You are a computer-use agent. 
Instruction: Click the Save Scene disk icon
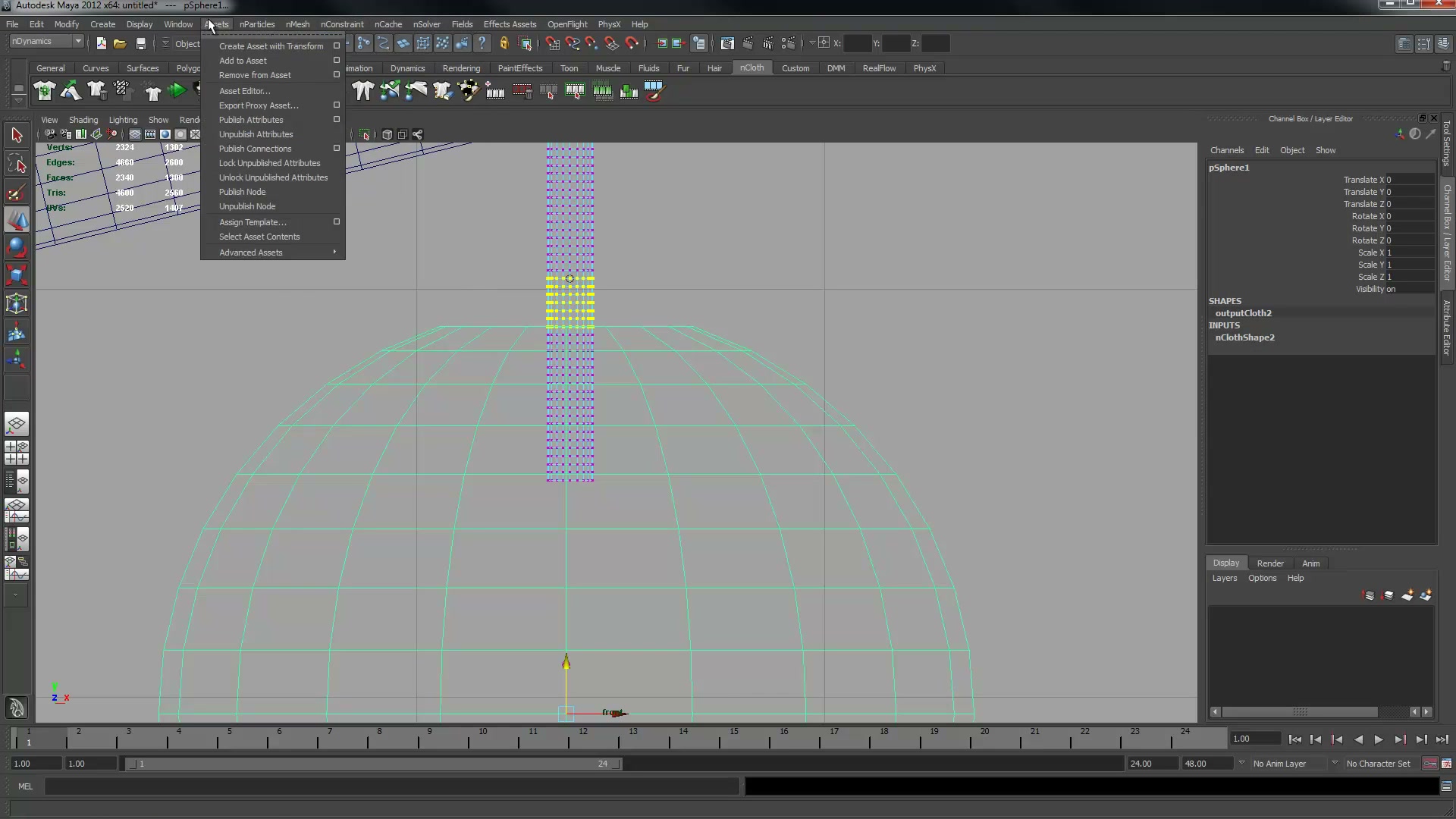(140, 44)
